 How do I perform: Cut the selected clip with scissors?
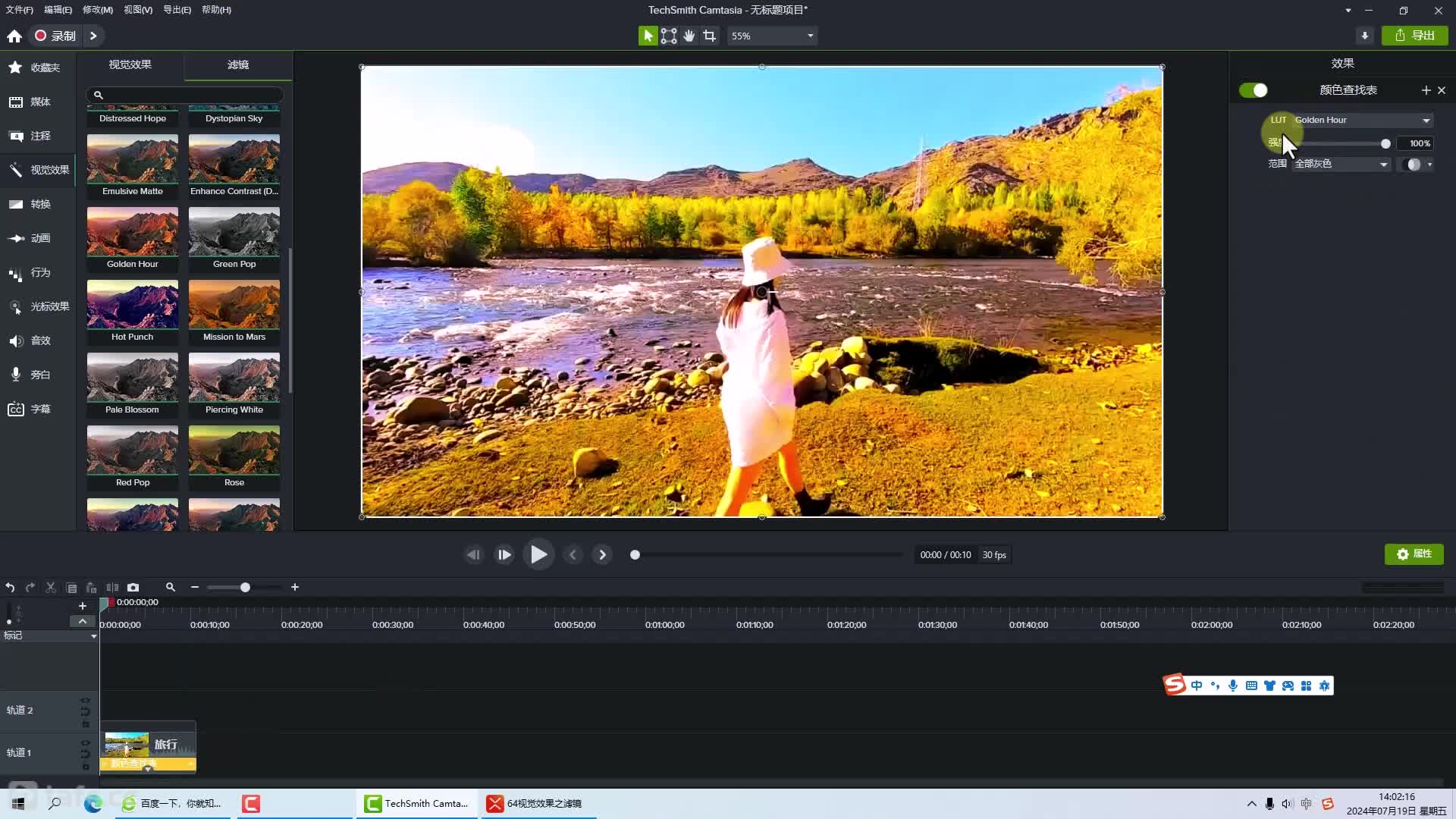(51, 588)
